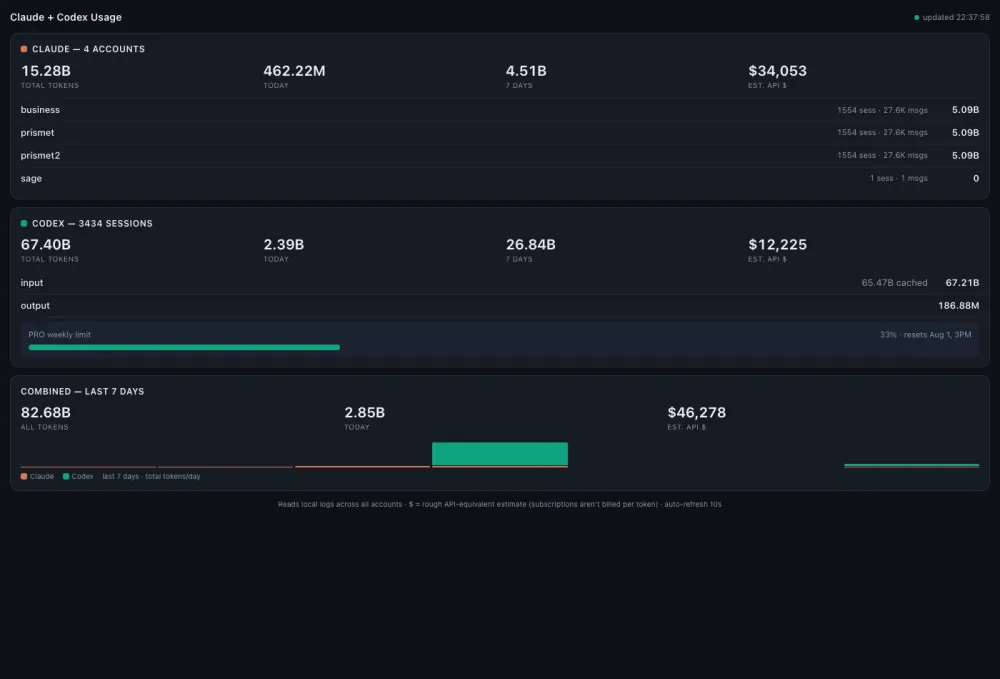Select the 'prismet2' account row name
Screen dimensions: 1000x679
coord(40,156)
